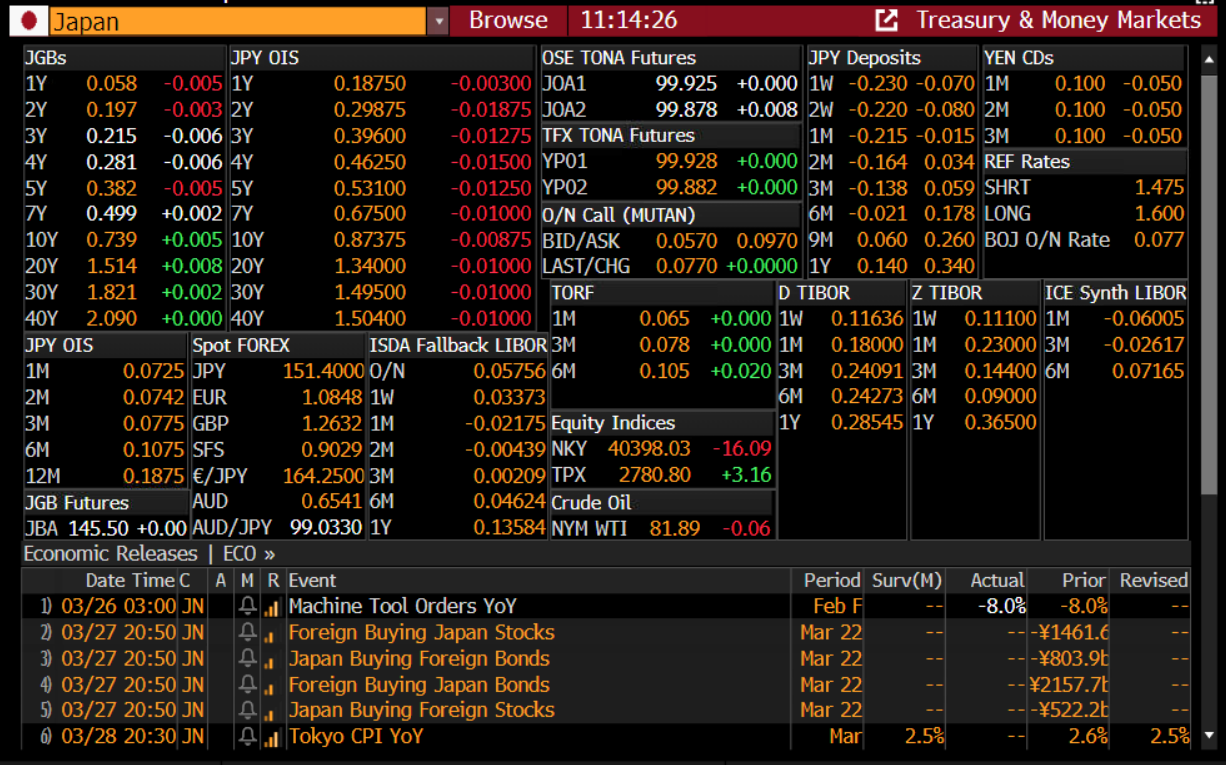Click relevance bars icon for Tokyo CPI YoY

point(272,737)
